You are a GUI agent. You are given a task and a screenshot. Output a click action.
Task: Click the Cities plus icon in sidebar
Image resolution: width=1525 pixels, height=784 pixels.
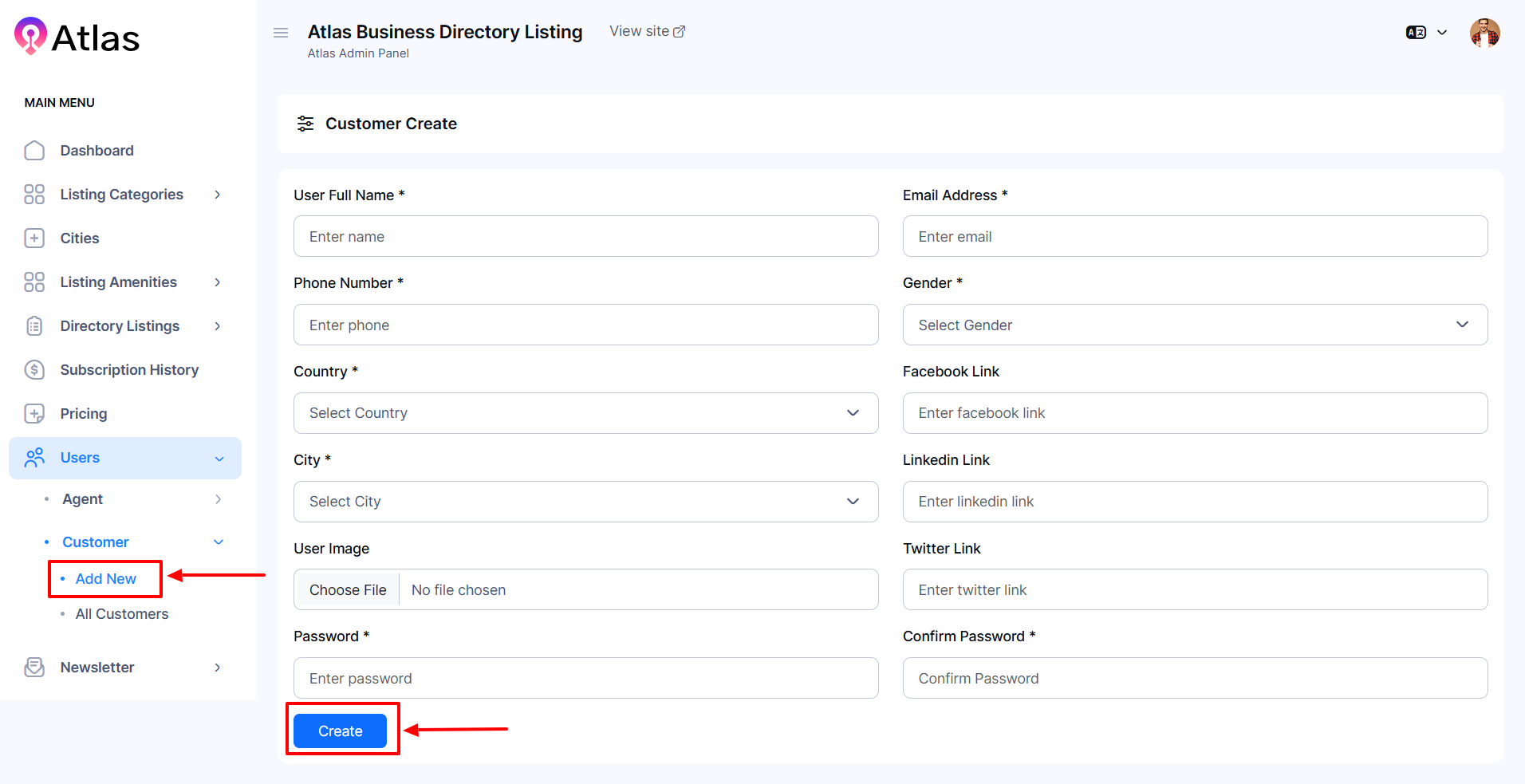[x=34, y=238]
